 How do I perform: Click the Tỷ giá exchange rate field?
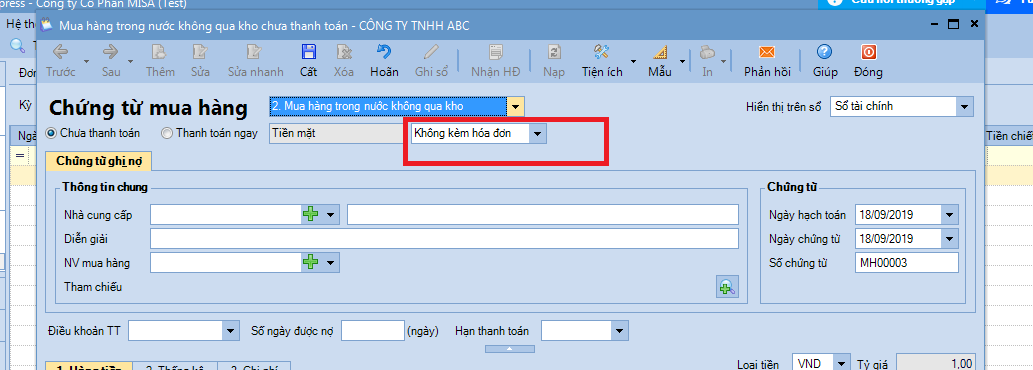click(935, 364)
